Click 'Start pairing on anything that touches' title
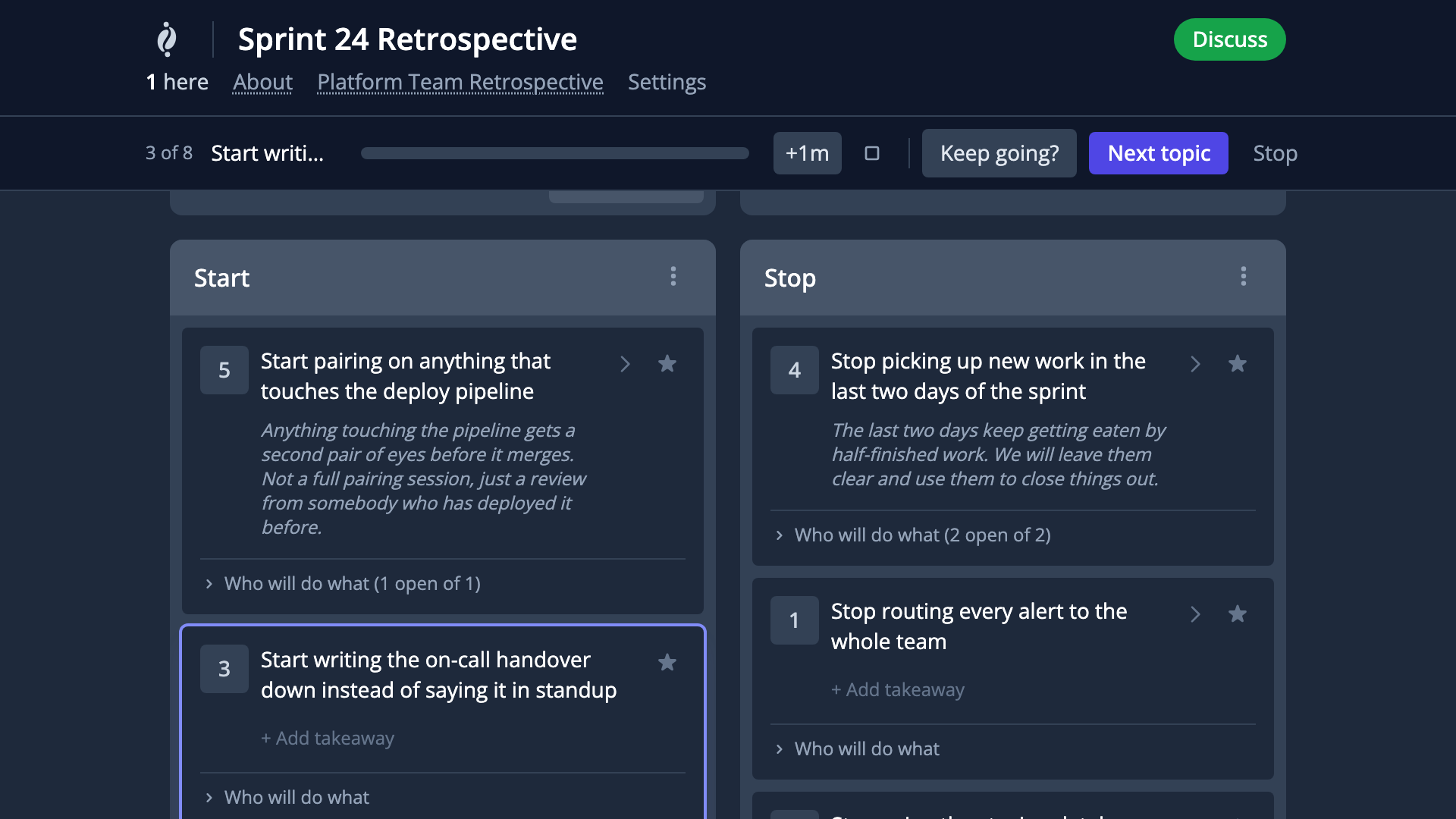1456x819 pixels. [x=406, y=376]
